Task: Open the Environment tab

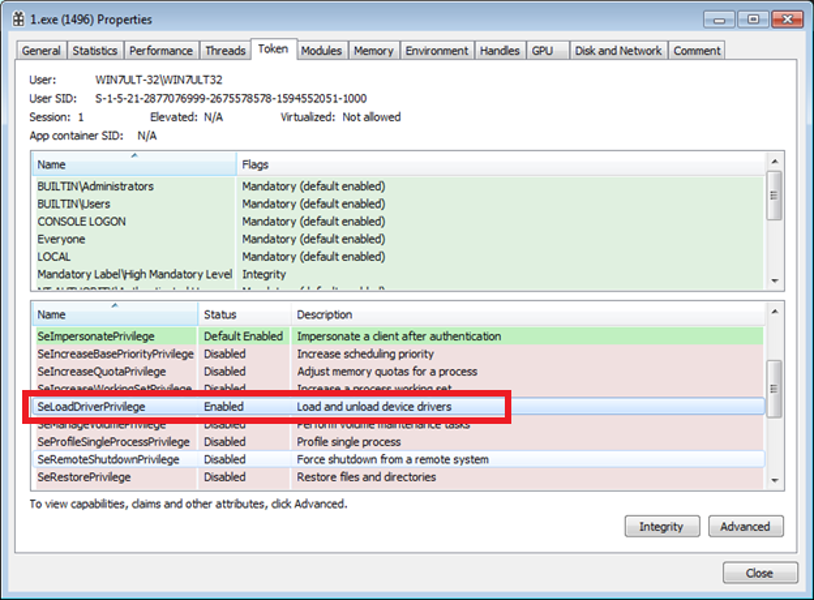Action: click(437, 50)
